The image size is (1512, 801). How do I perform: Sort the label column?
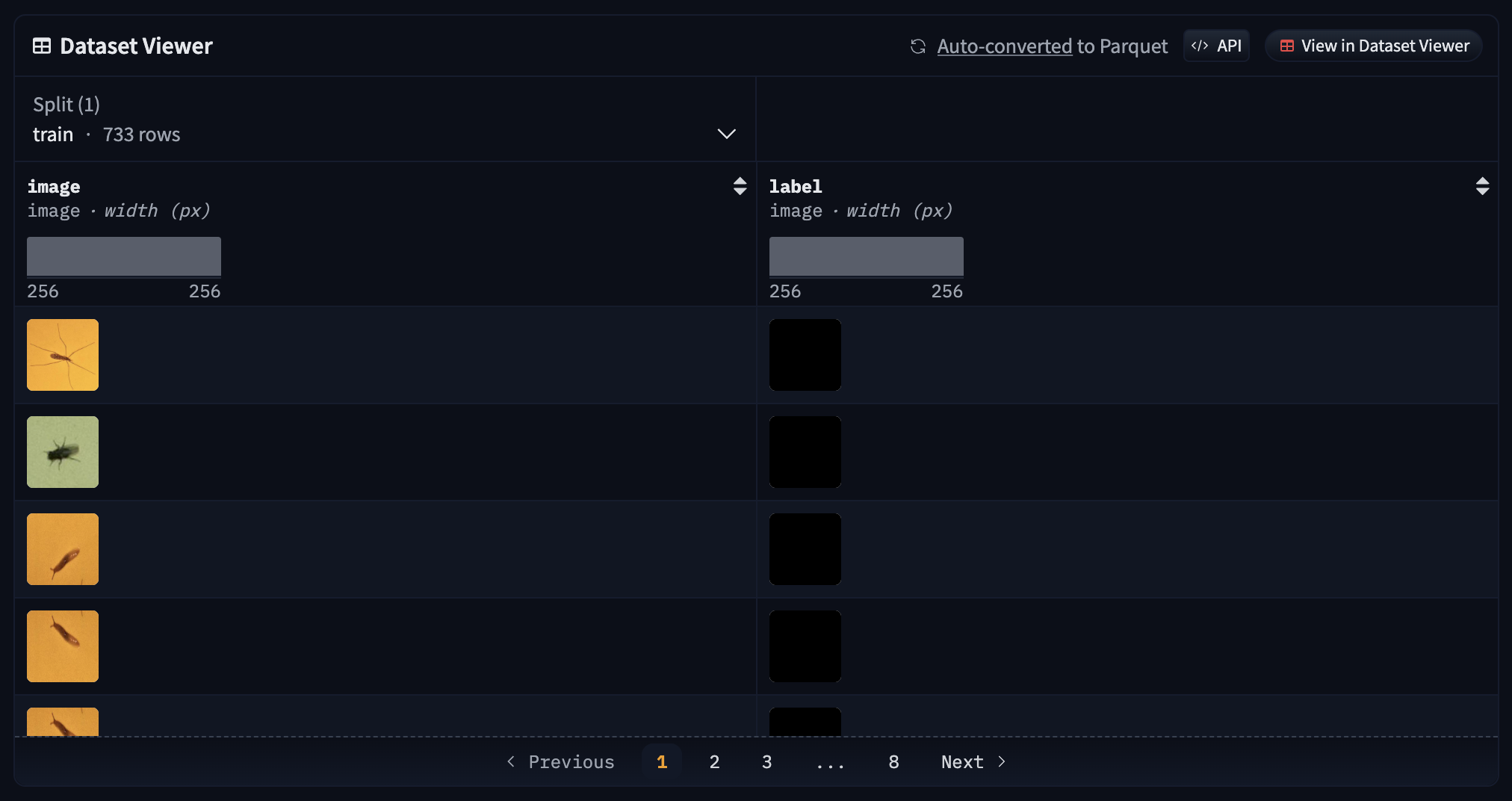pos(1482,186)
